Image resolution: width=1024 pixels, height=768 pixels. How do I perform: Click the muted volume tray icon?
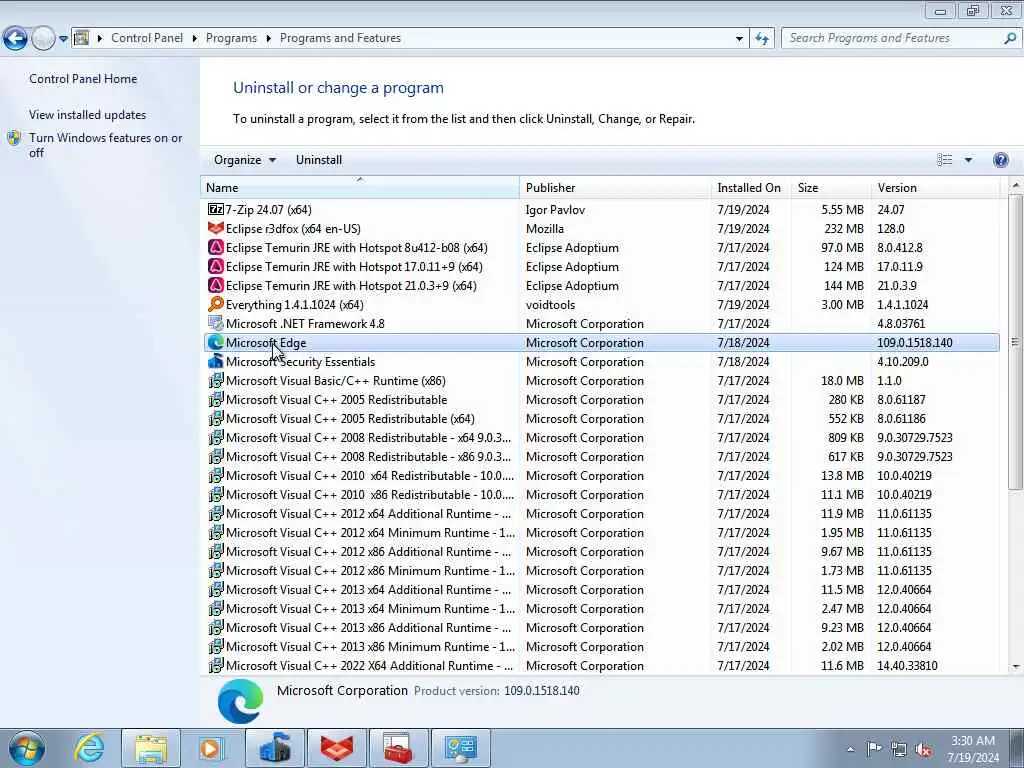[x=923, y=749]
